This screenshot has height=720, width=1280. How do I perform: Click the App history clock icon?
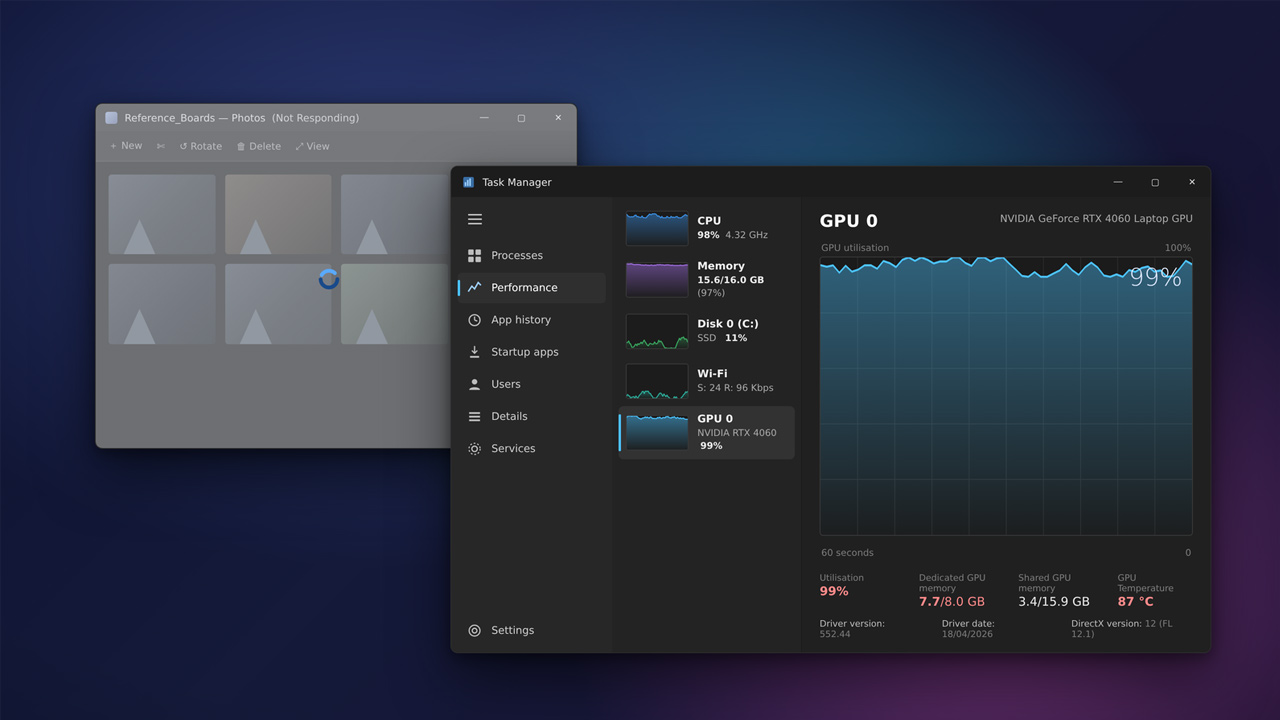tap(474, 320)
